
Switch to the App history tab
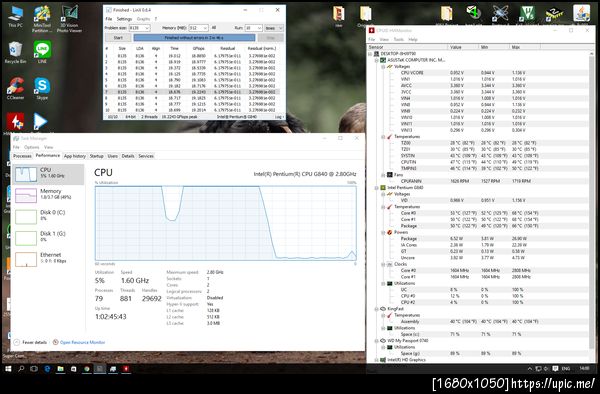pos(75,156)
